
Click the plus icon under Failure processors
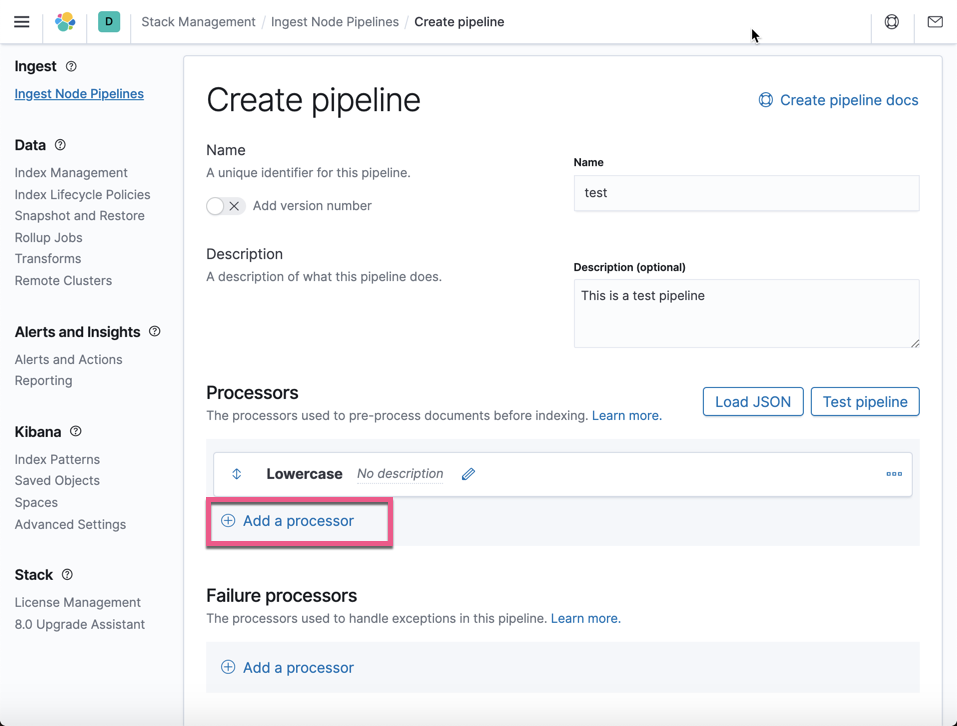tap(229, 666)
